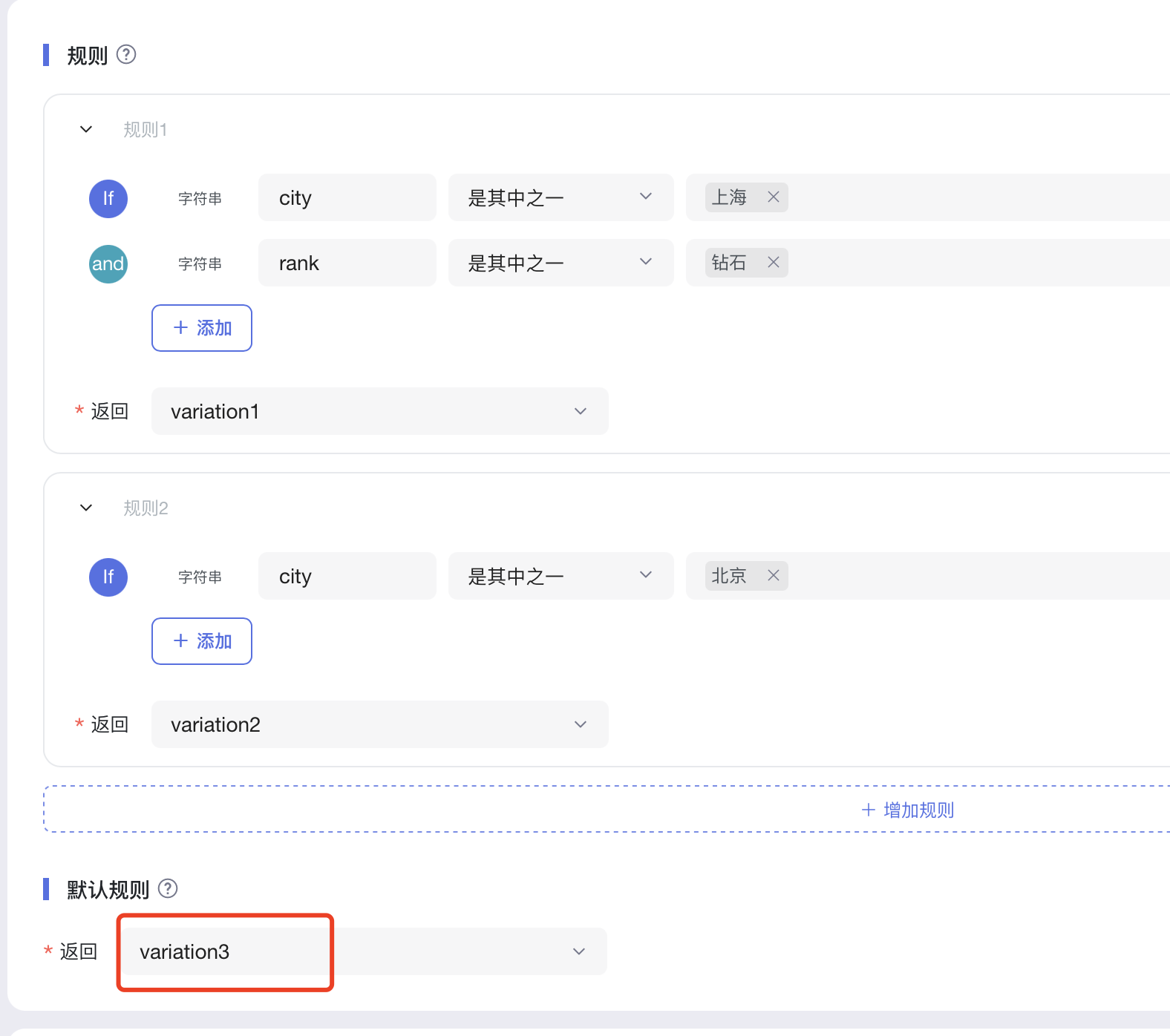Viewport: 1170px width, 1036px height.
Task: Collapse the 规则1 section chevron
Action: 86,130
